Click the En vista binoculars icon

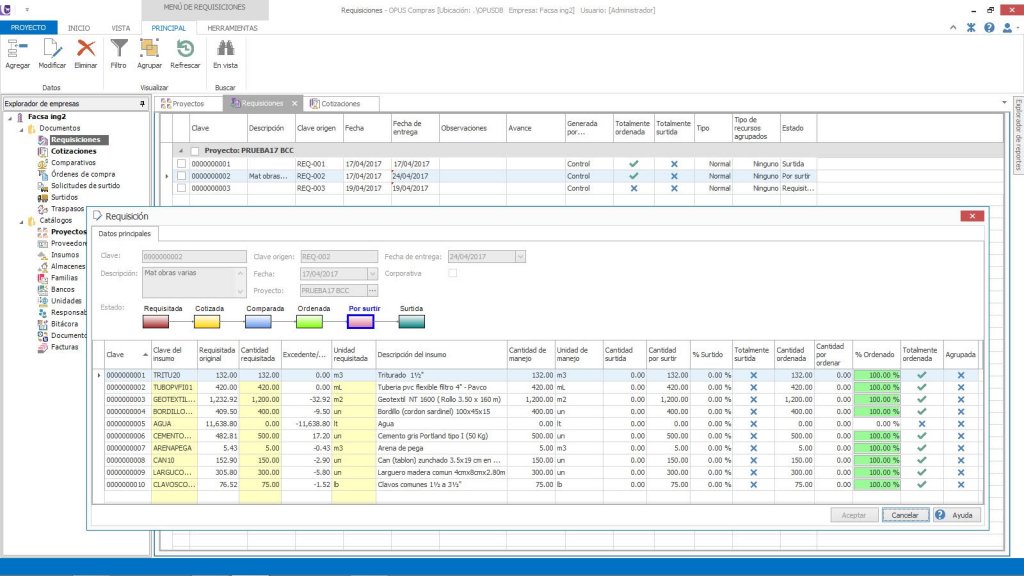[x=225, y=50]
